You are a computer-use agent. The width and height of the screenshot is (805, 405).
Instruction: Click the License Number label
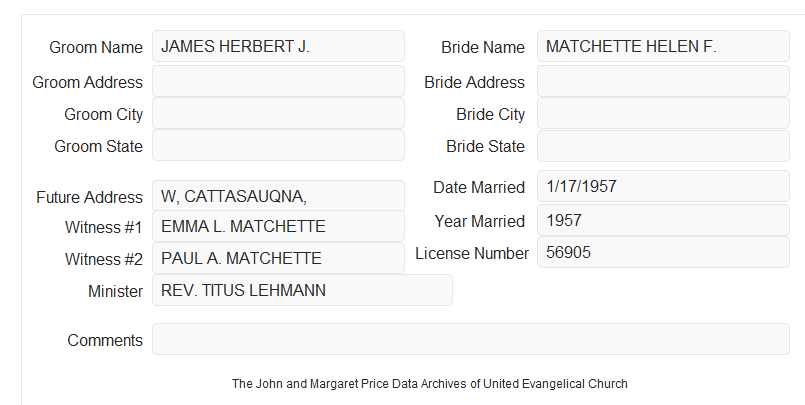[x=472, y=253]
